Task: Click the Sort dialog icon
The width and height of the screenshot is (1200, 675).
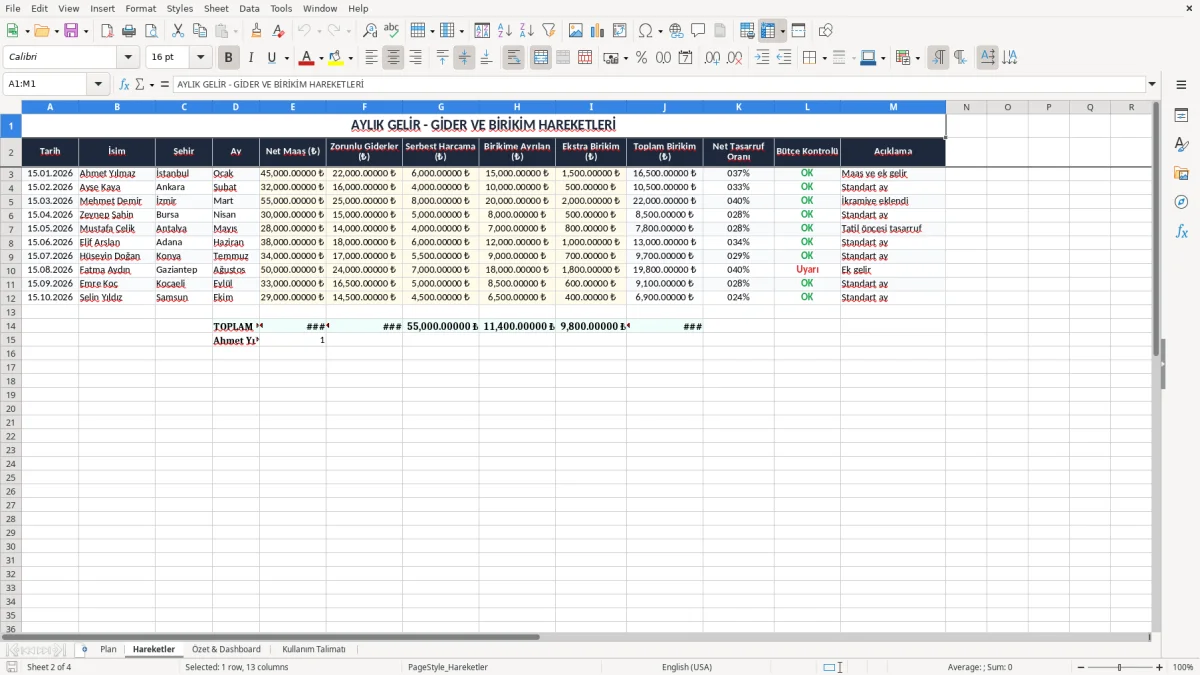Action: coord(482,31)
